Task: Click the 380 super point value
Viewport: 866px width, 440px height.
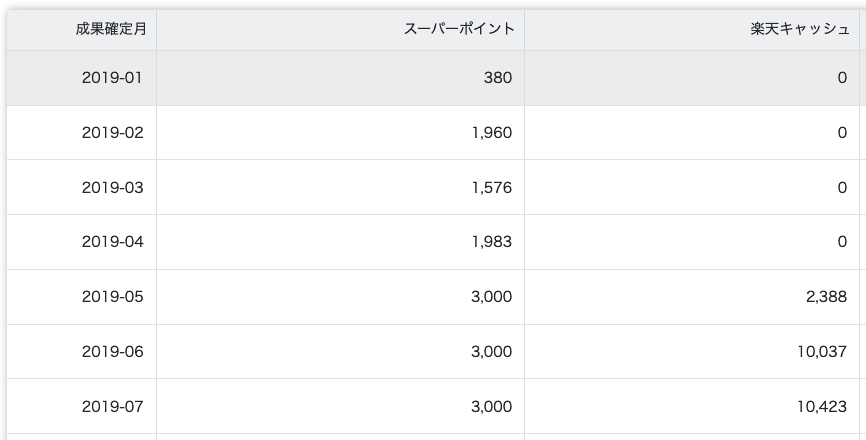Action: pyautogui.click(x=497, y=78)
